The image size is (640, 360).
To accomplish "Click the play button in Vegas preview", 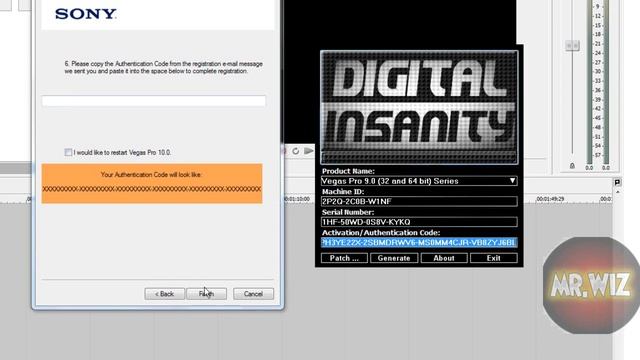I will (x=309, y=151).
